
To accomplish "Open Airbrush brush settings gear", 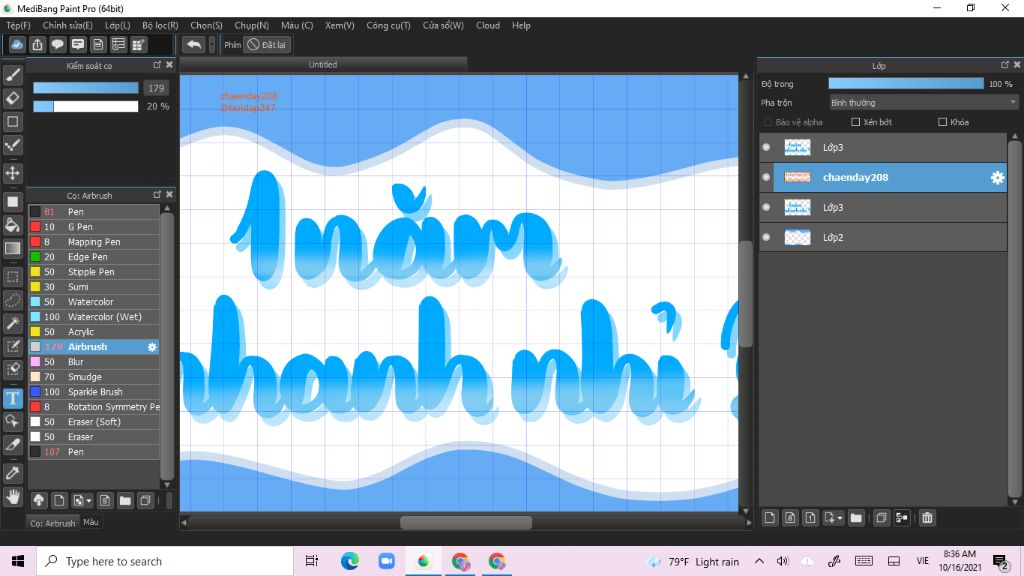I will pos(152,347).
